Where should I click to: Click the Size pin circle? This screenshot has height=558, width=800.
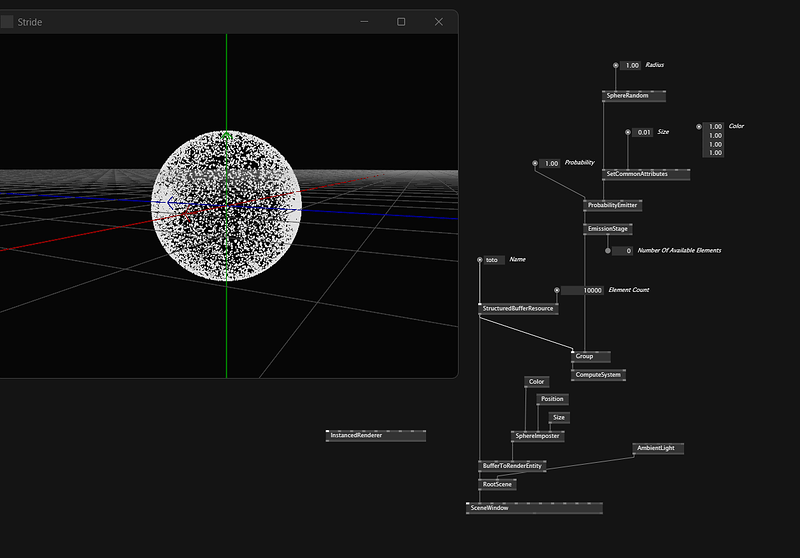coord(628,132)
